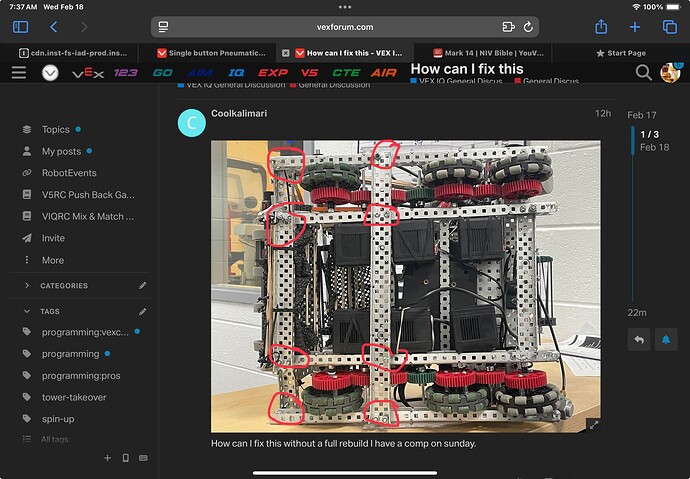Open forum search magnifier
The height and width of the screenshot is (479, 690).
(643, 73)
